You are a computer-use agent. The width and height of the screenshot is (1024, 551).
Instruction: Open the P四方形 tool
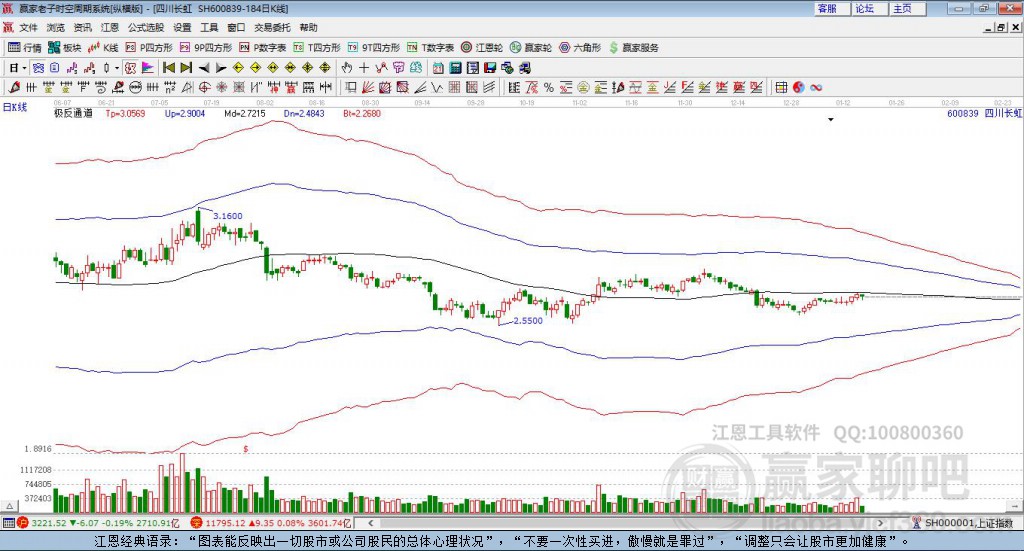click(148, 48)
